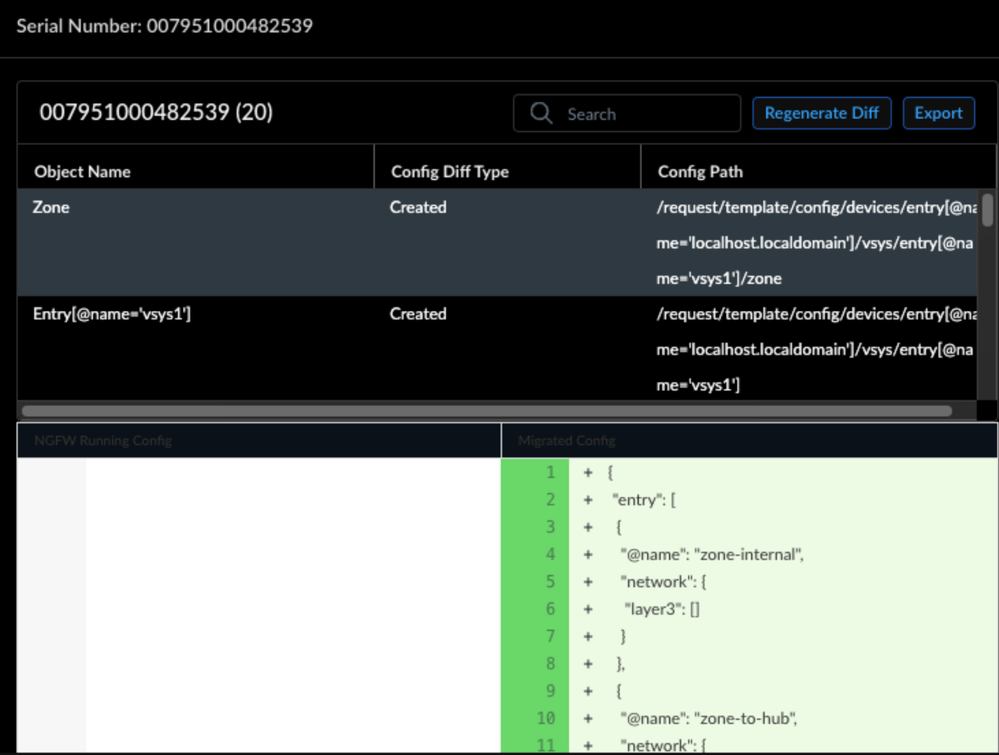Click the Migrated Config pane header
The width and height of the screenshot is (999, 755).
pyautogui.click(x=749, y=440)
